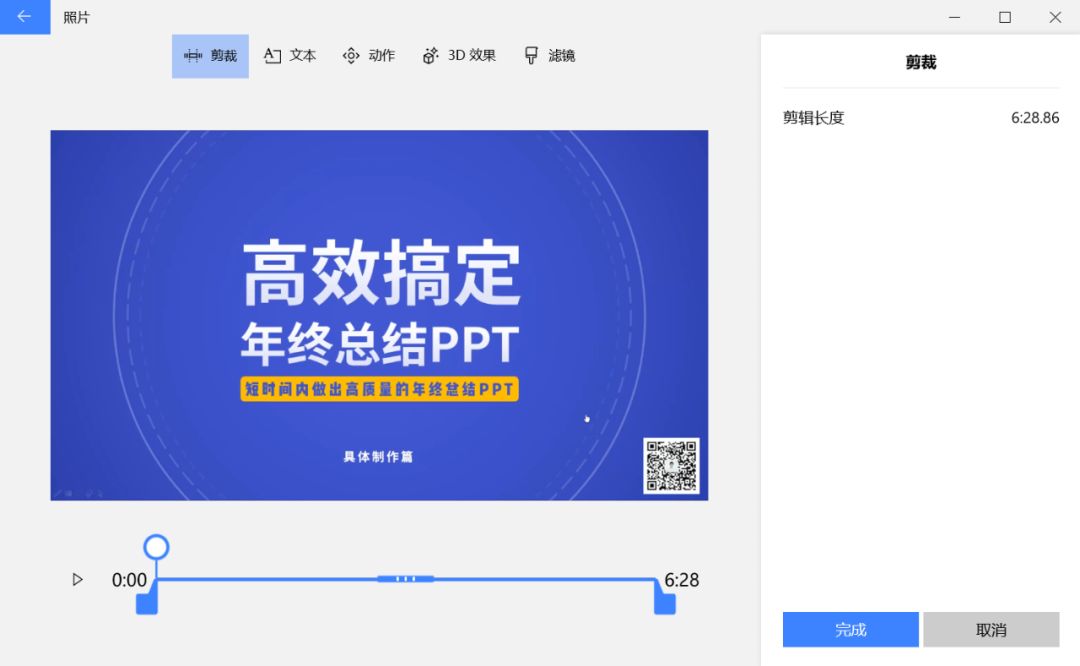Open the 3D 效果 effects tool

tap(459, 56)
